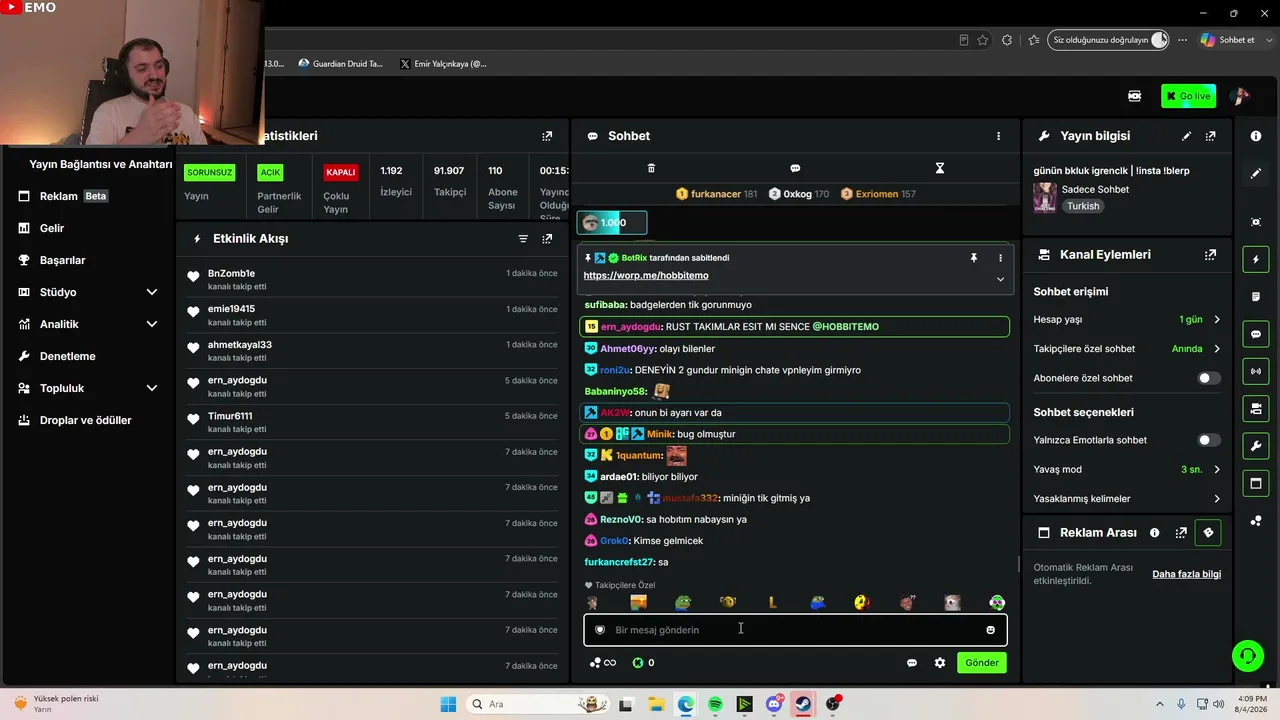The width and height of the screenshot is (1280, 720).
Task: Open Steam from taskbar
Action: click(x=803, y=704)
